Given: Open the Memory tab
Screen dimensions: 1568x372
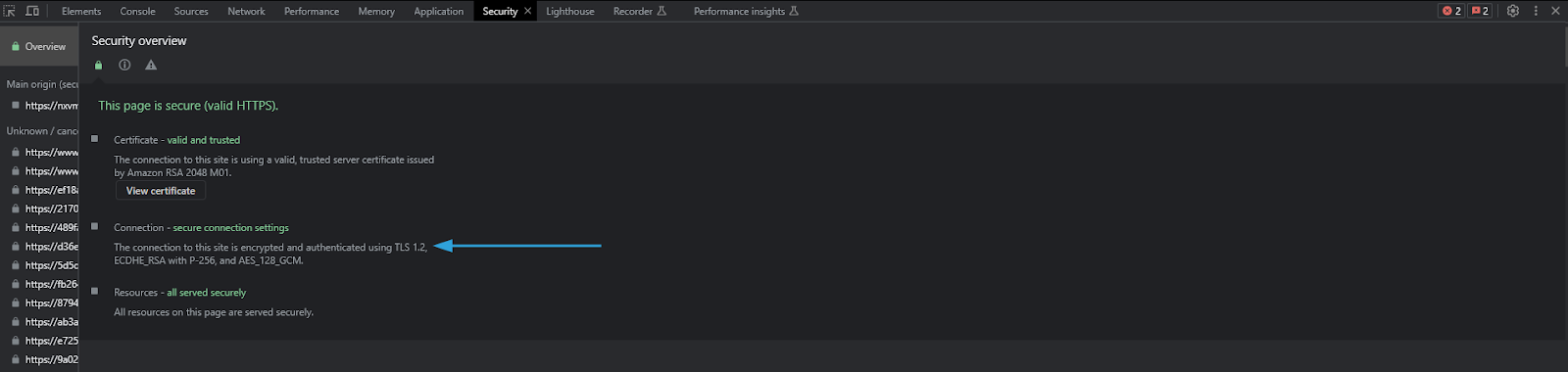Looking at the screenshot, I should click(x=376, y=11).
